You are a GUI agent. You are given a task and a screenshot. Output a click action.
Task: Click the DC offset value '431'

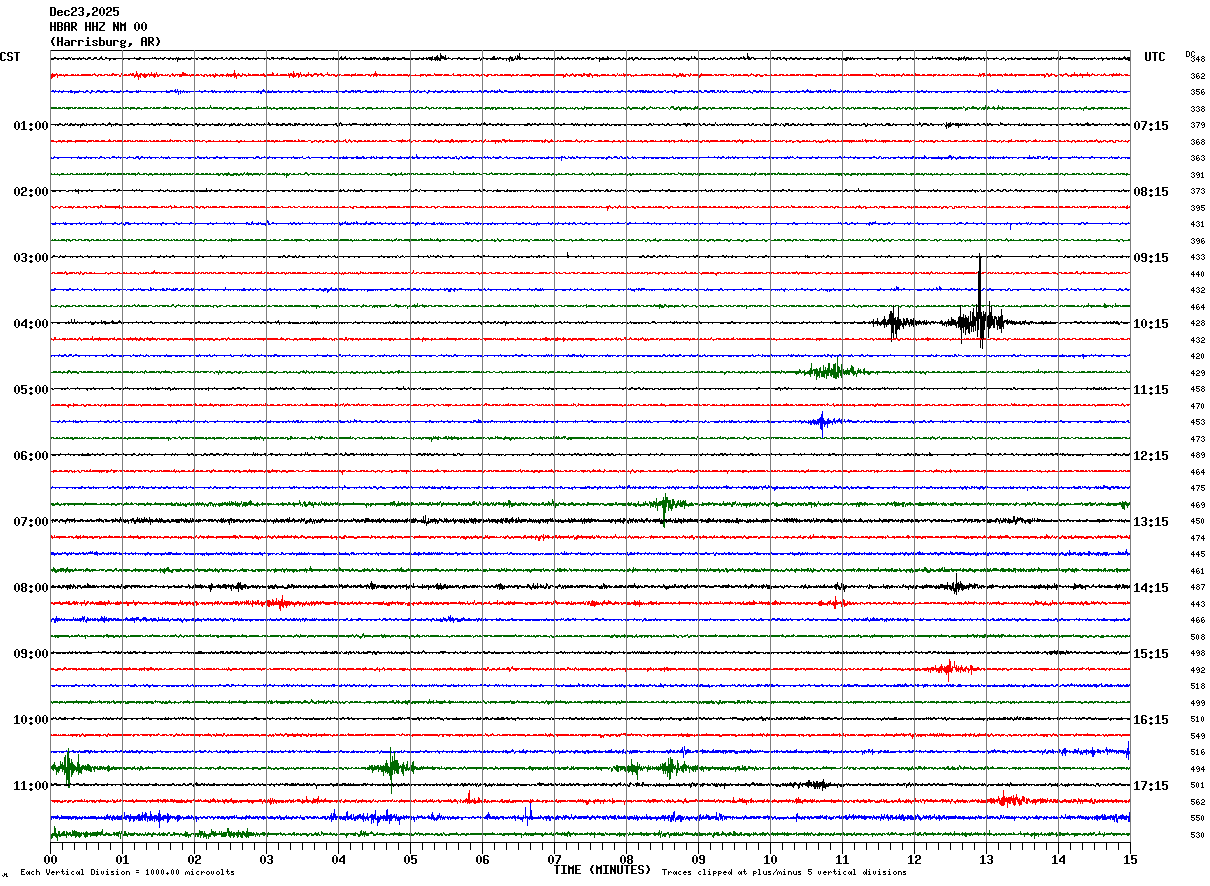point(1197,225)
